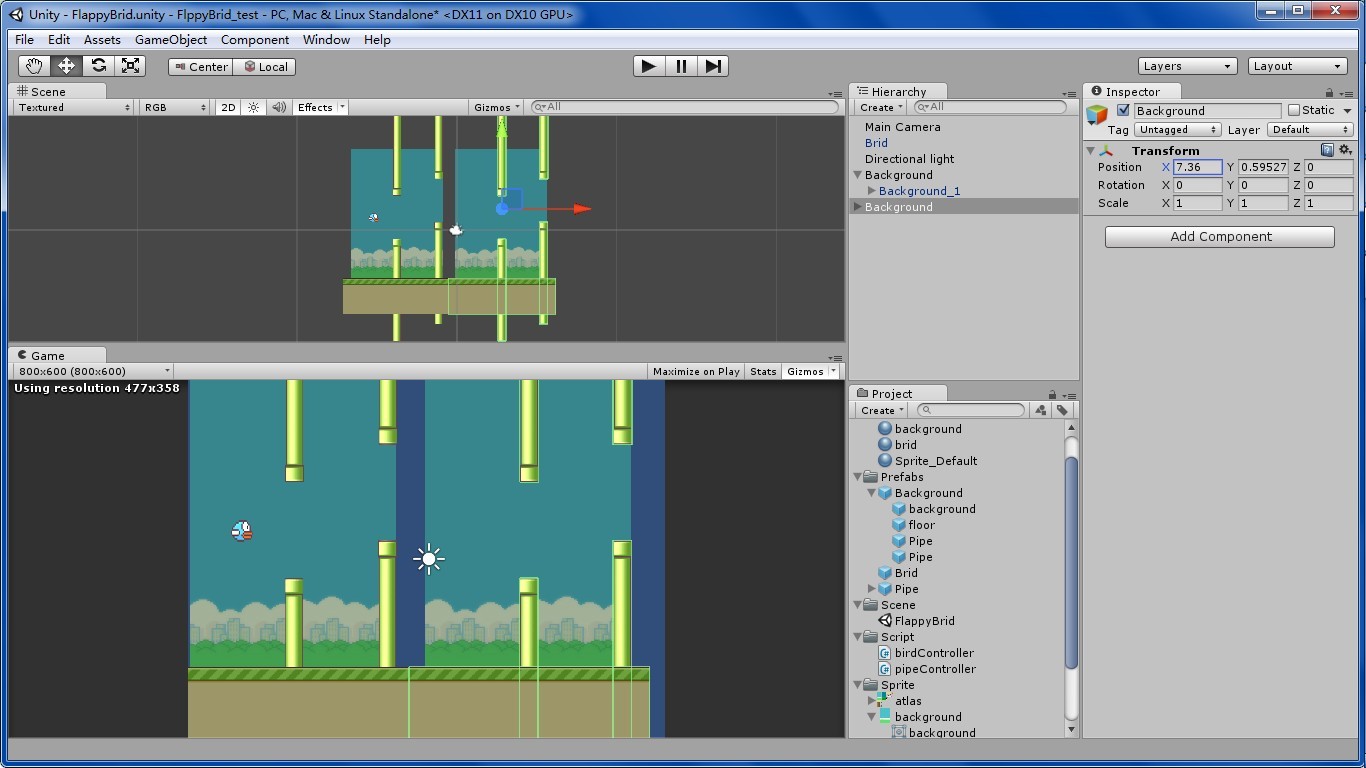
Task: Open the Transform component settings gear
Action: (1345, 149)
